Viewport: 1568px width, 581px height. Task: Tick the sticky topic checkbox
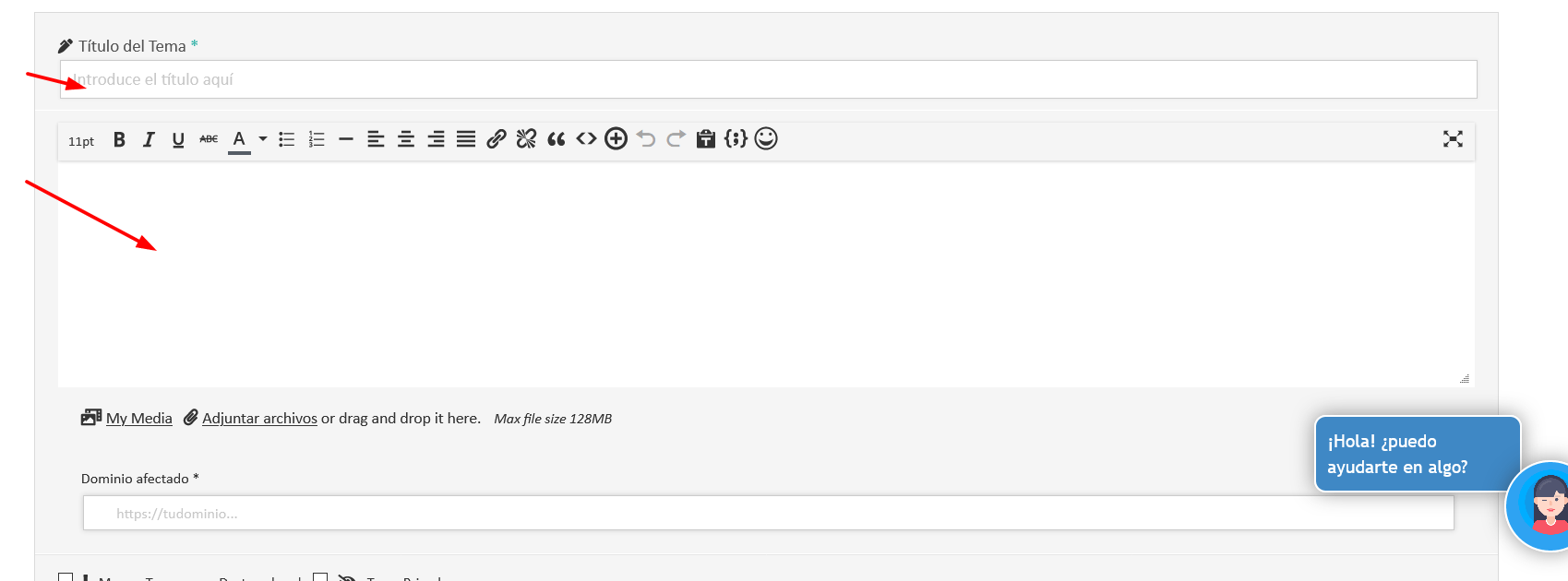pyautogui.click(x=65, y=577)
